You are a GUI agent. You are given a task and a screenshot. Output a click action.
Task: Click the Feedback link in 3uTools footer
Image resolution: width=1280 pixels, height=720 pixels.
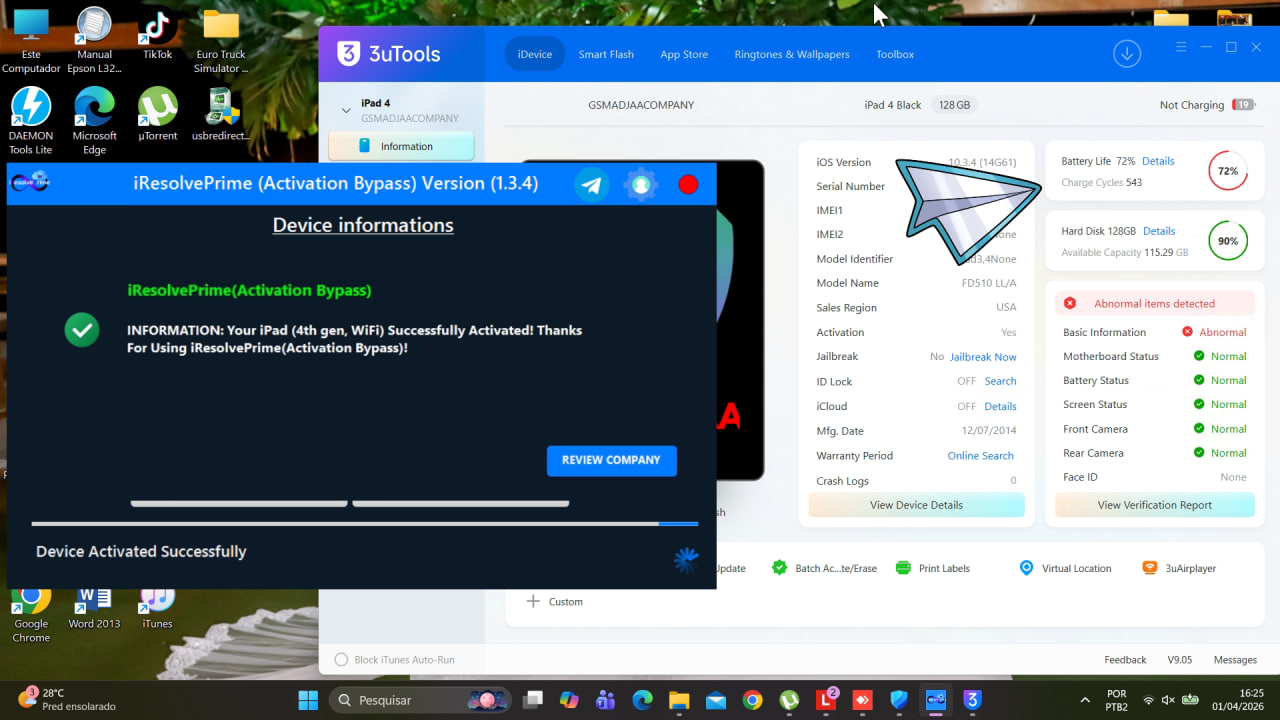coord(1125,660)
